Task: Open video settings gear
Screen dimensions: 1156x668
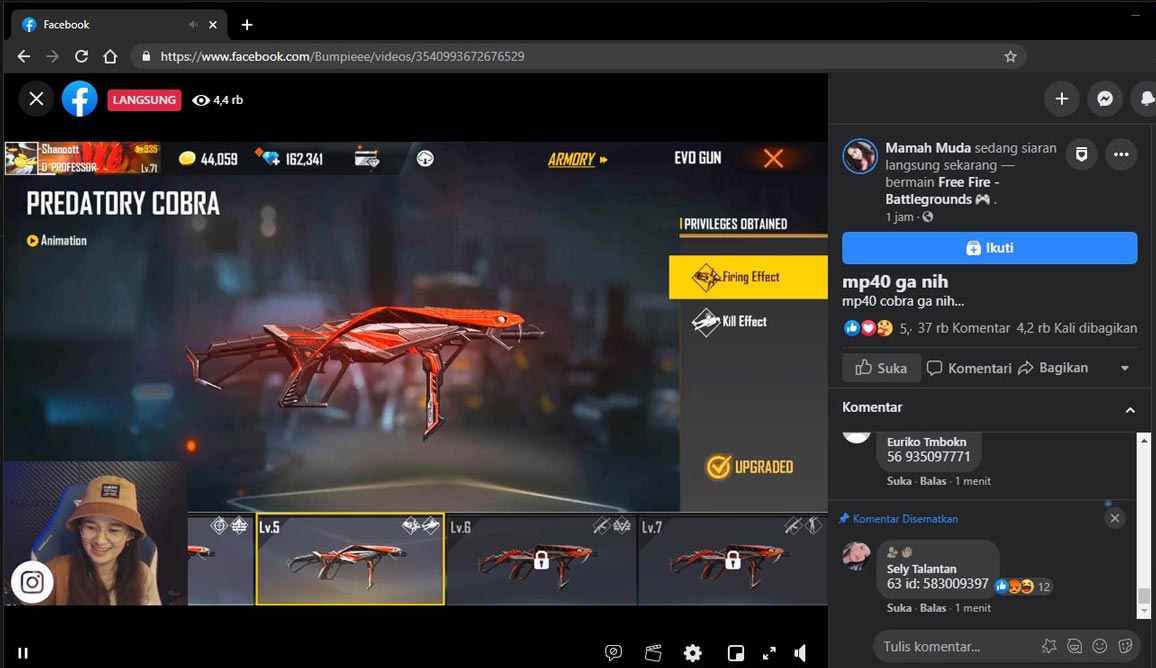Action: click(x=693, y=653)
